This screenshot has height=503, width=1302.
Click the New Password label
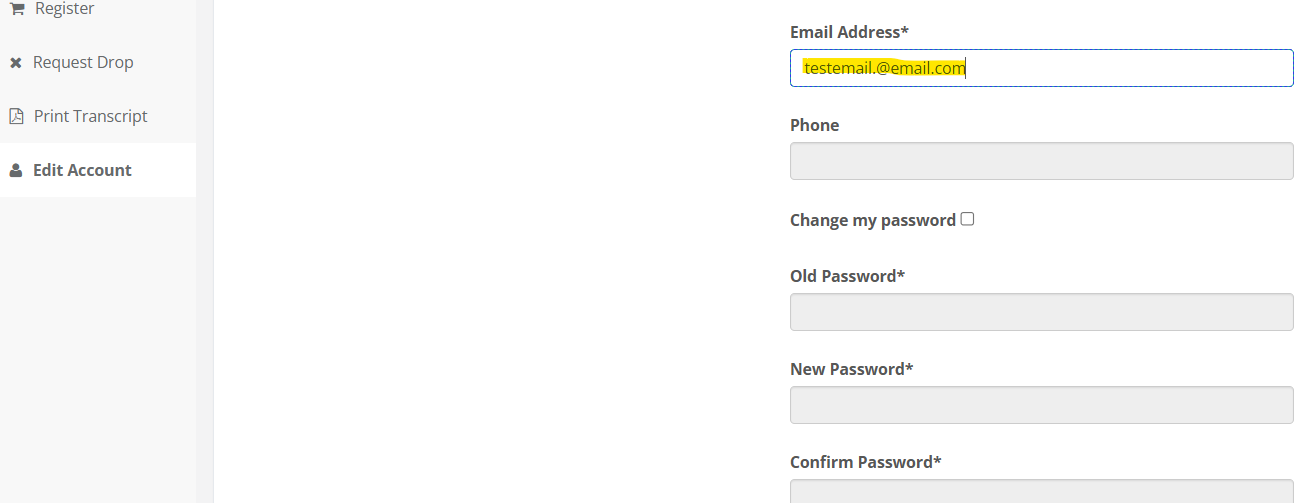pyautogui.click(x=851, y=369)
